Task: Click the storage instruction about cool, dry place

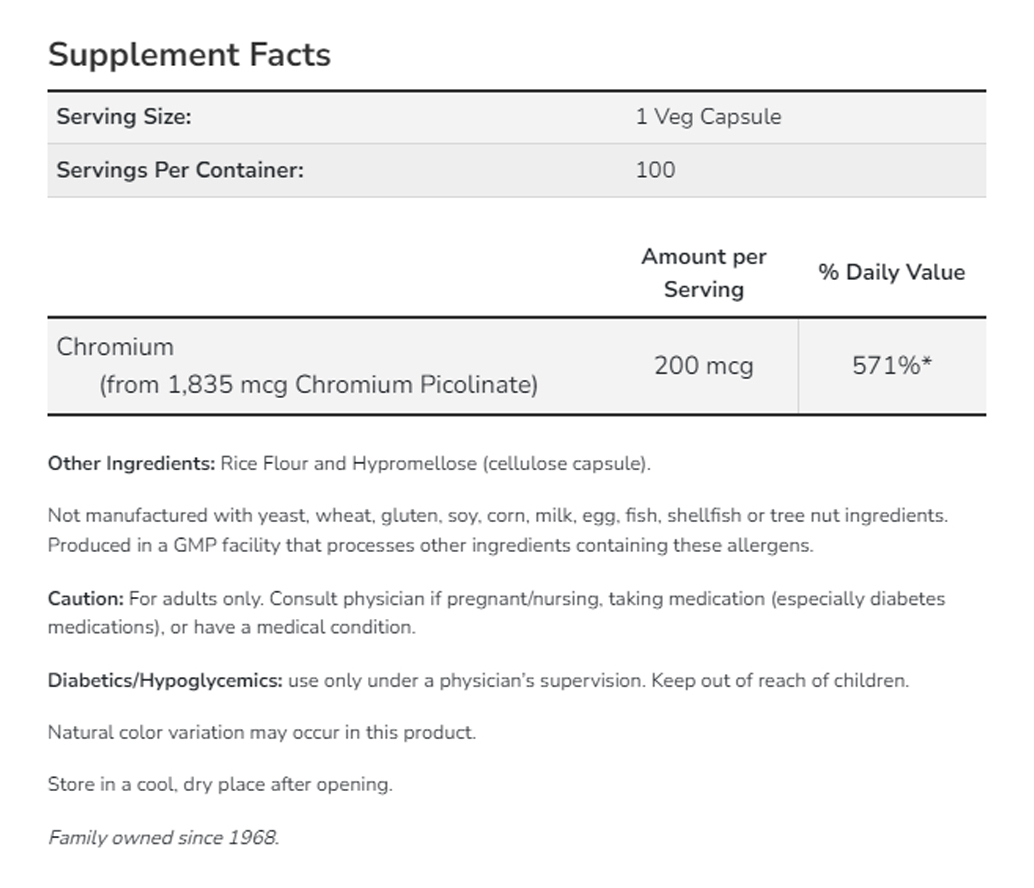Action: (220, 785)
